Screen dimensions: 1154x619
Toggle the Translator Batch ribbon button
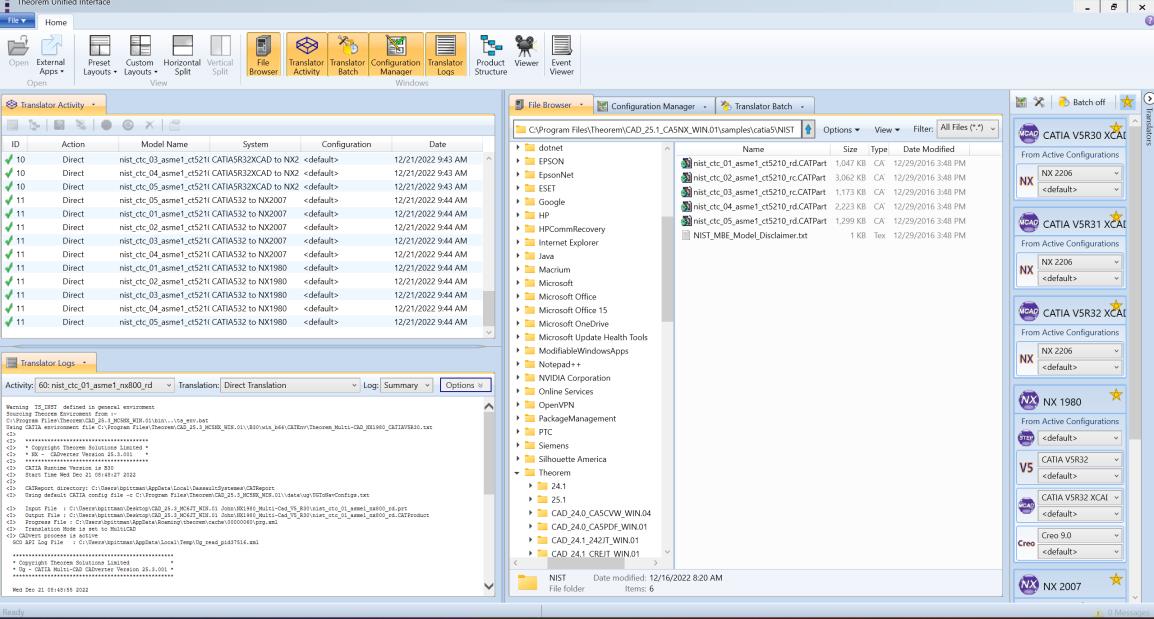click(x=347, y=55)
